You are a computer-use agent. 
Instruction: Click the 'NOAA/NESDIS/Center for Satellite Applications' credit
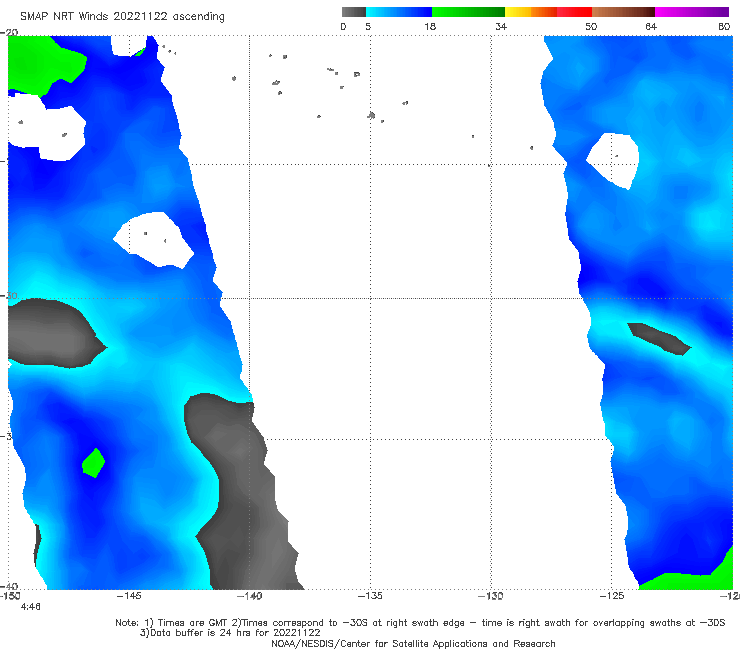point(413,643)
